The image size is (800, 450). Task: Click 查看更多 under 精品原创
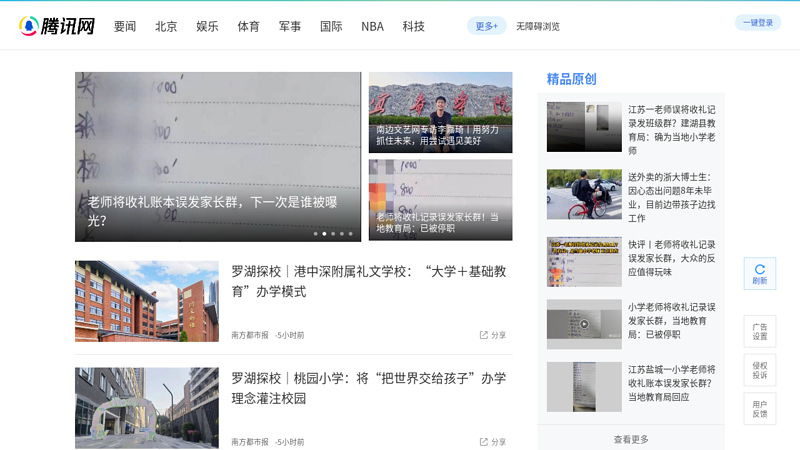(631, 439)
